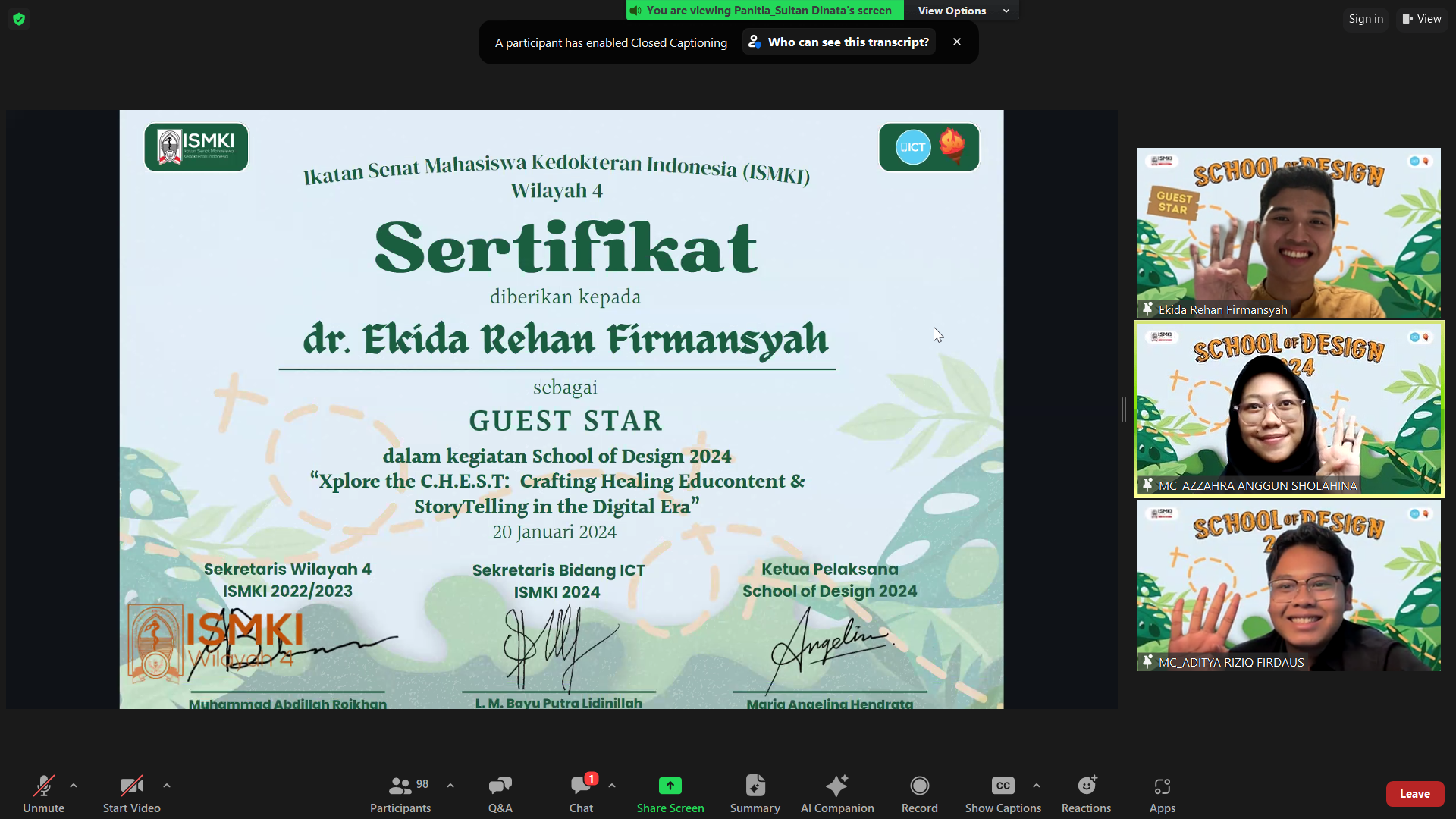Click the Leave button
The image size is (1456, 819).
[x=1415, y=793]
